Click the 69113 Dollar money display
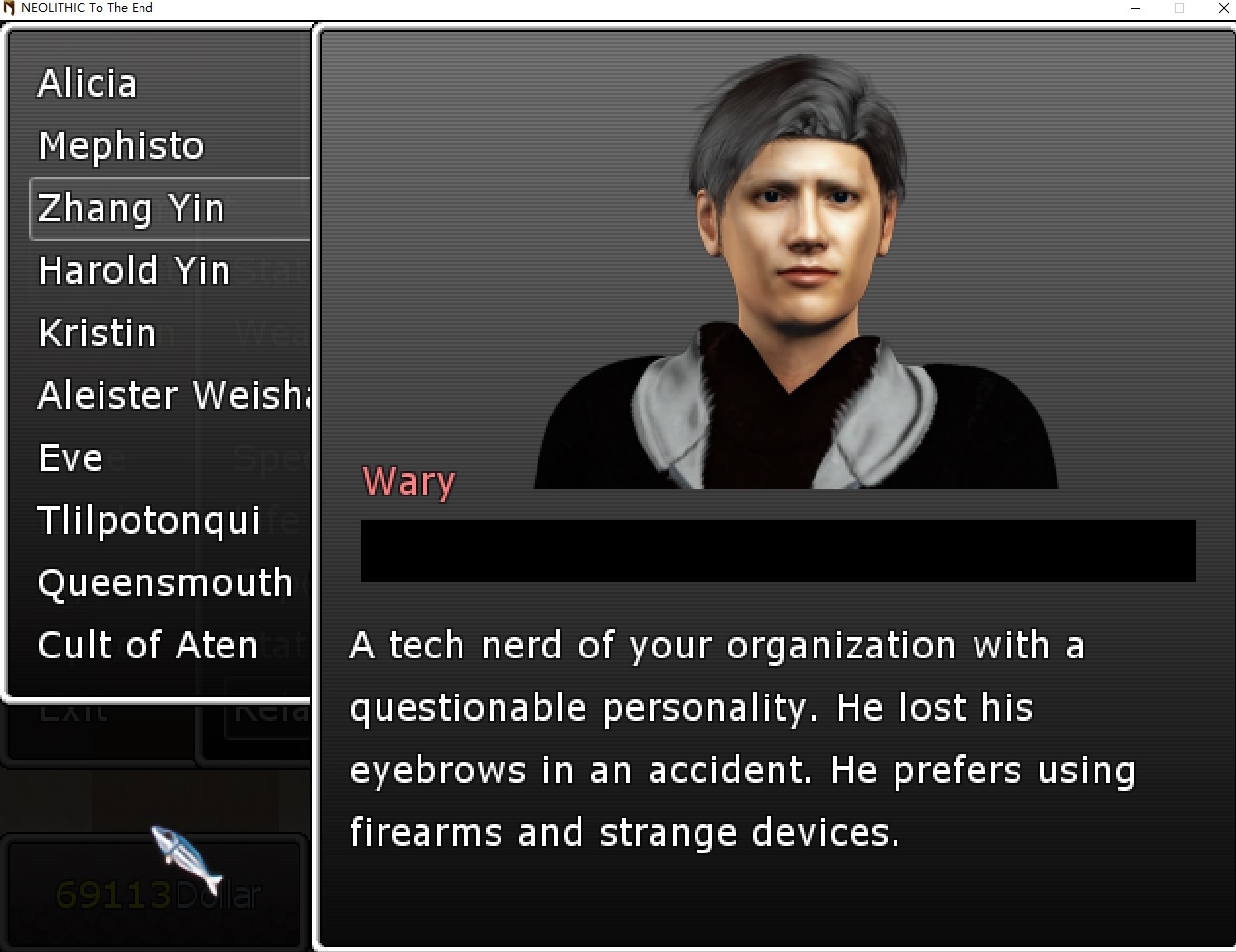The width and height of the screenshot is (1236, 952). pyautogui.click(x=158, y=894)
